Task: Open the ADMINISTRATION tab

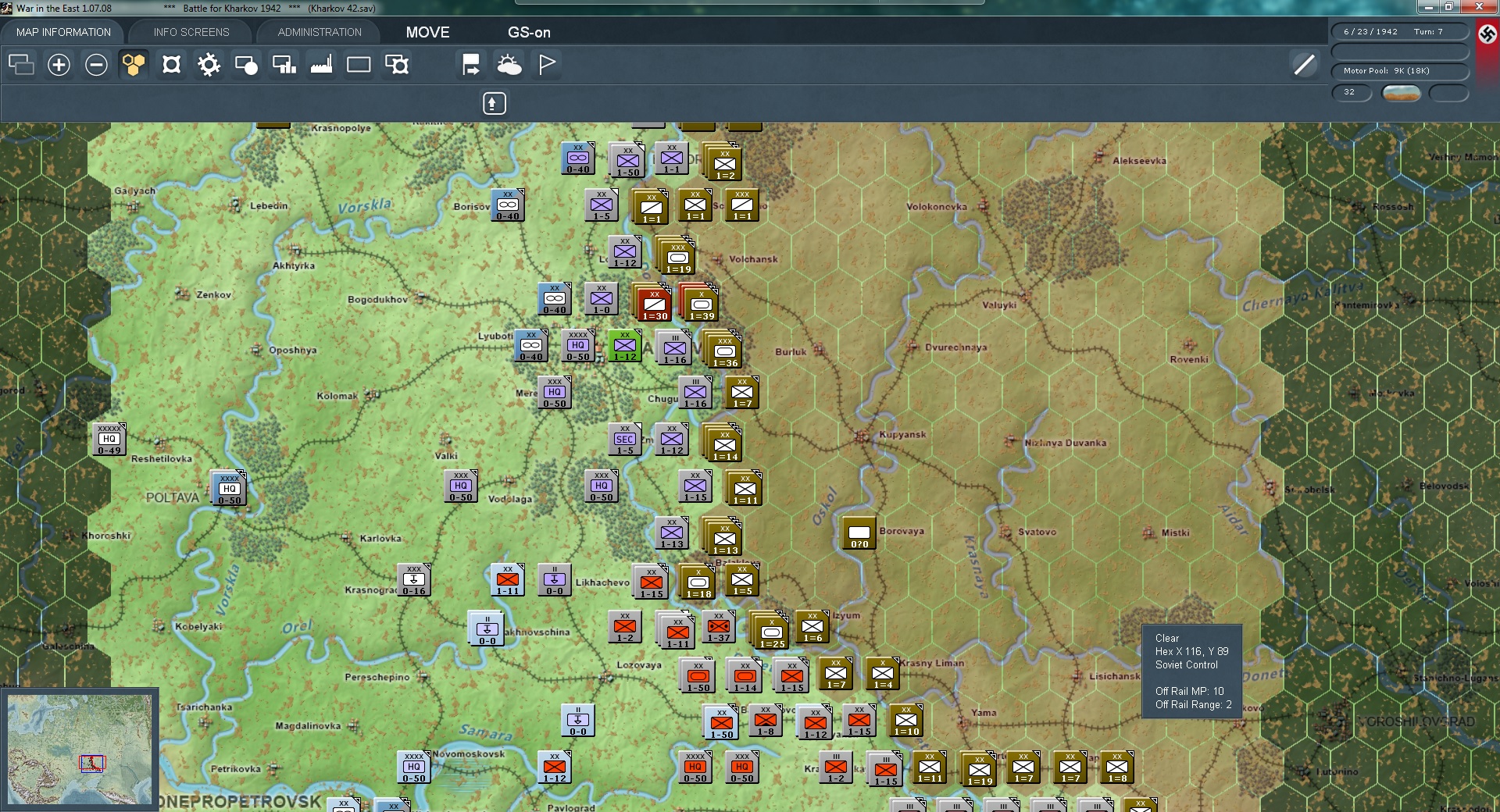Action: coord(320,32)
